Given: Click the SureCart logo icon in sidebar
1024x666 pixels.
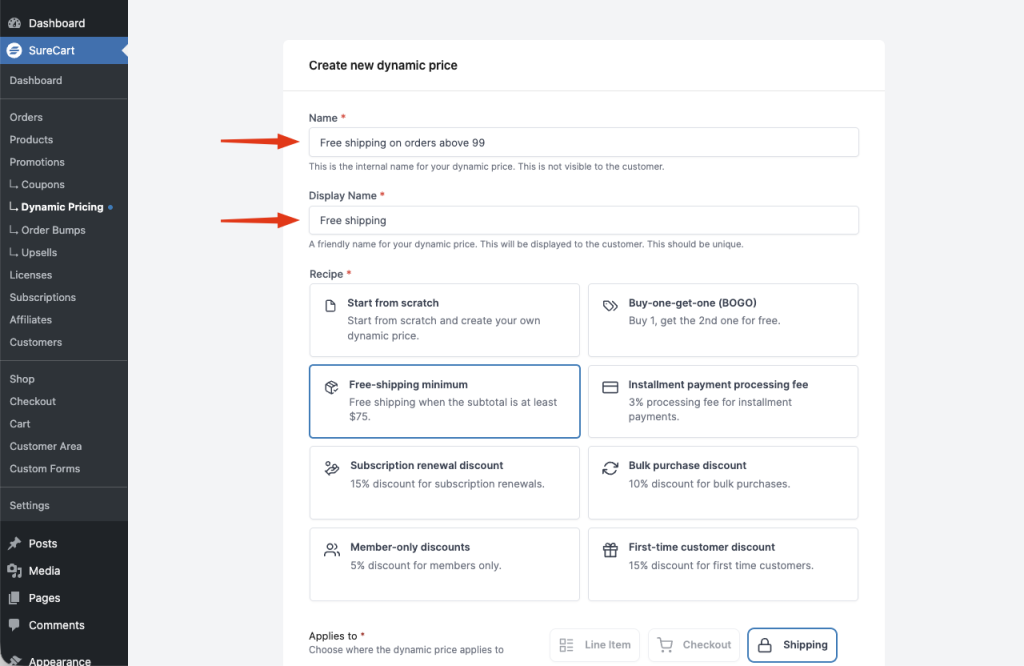Looking at the screenshot, I should [14, 50].
